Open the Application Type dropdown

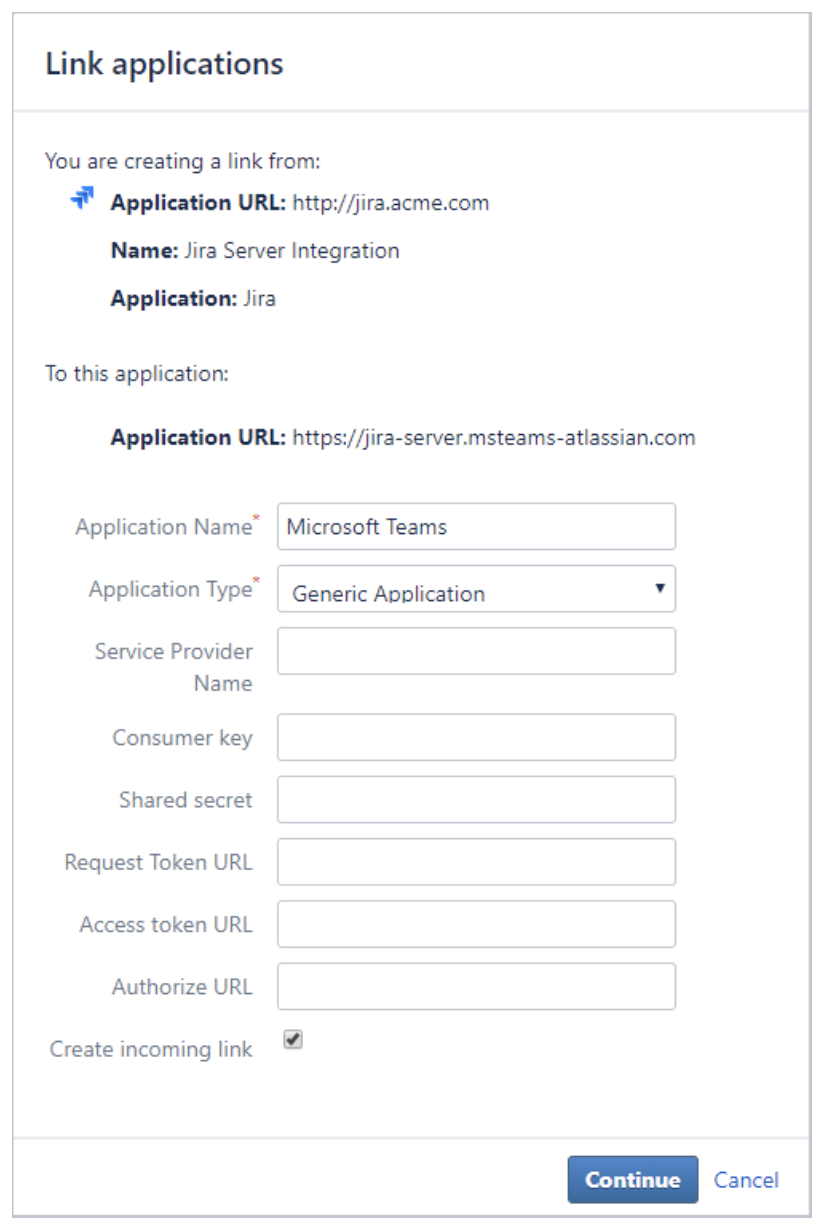pos(476,590)
